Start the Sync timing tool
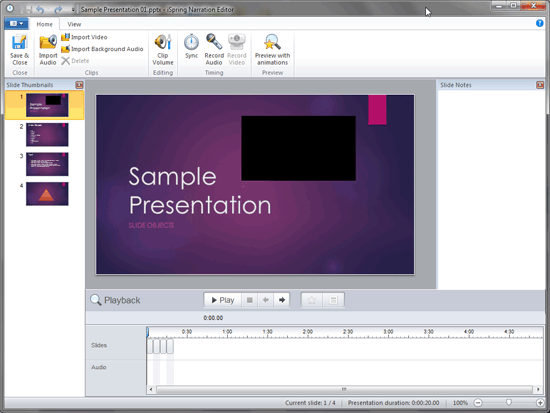 192,46
